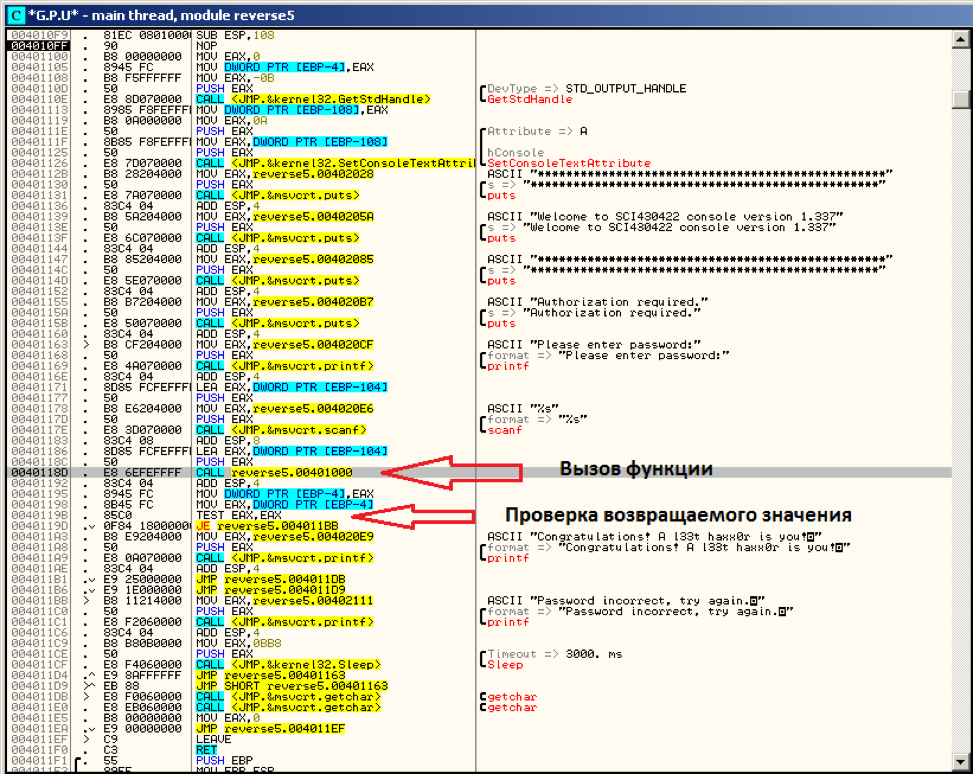
Task: Select MOV DWORD PTR [EBP-108],EAX instruction
Action: [292, 110]
